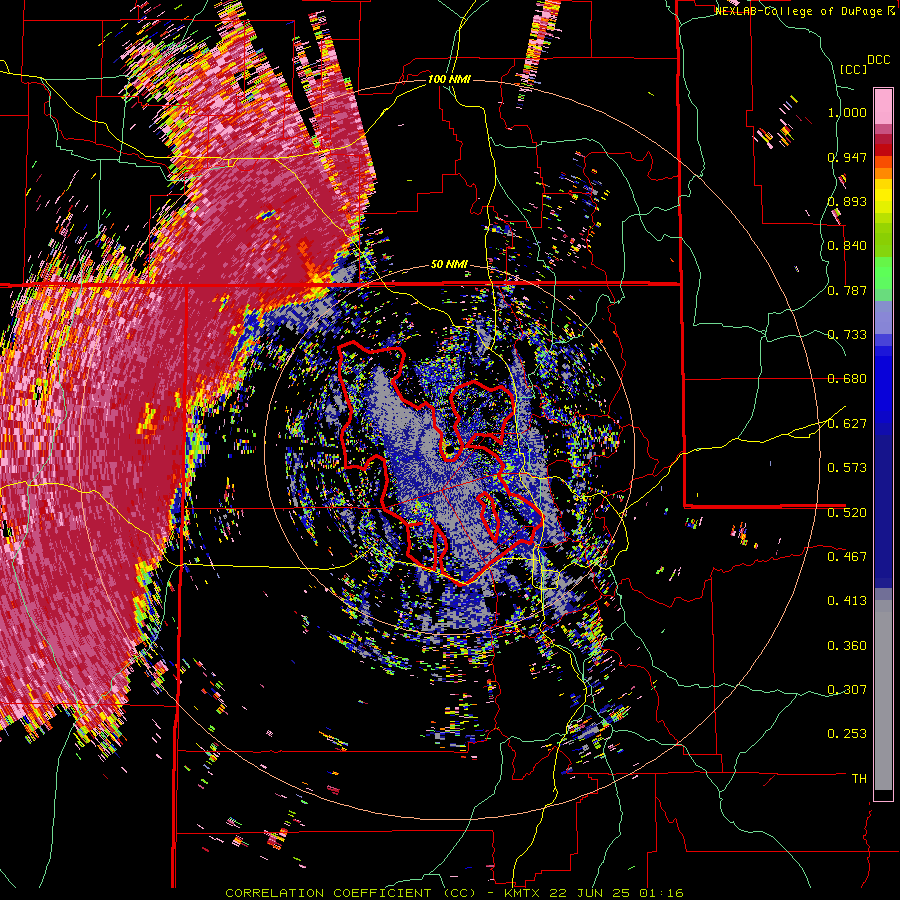
Task: Select the 0.253 legend value
Action: pos(847,734)
